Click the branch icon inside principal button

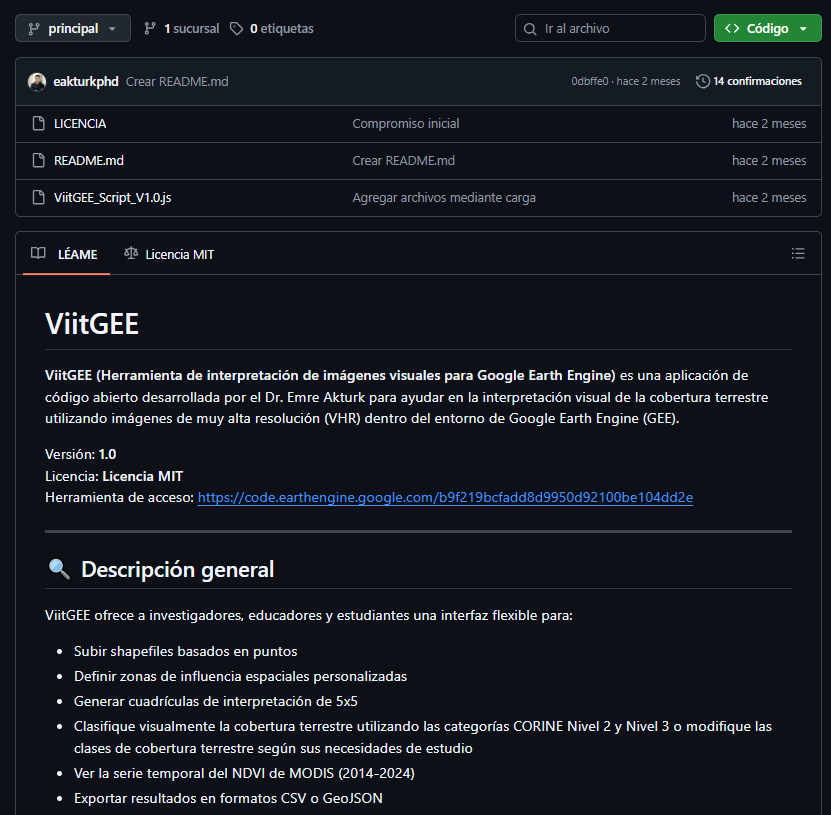pos(34,29)
